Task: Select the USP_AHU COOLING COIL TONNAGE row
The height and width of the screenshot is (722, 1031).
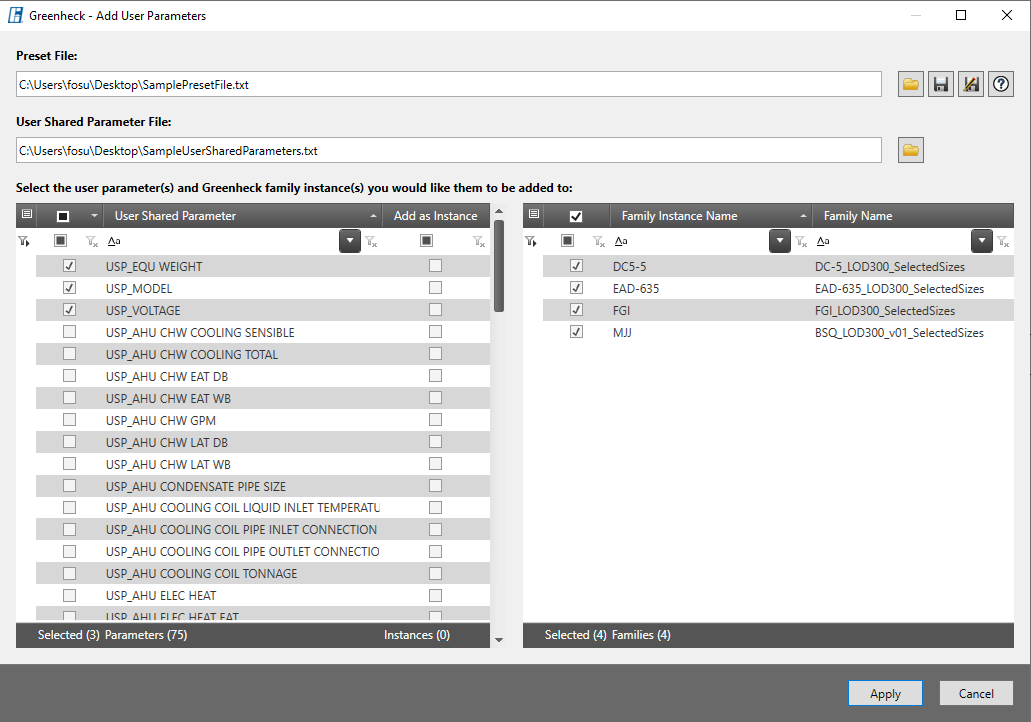Action: click(x=263, y=573)
